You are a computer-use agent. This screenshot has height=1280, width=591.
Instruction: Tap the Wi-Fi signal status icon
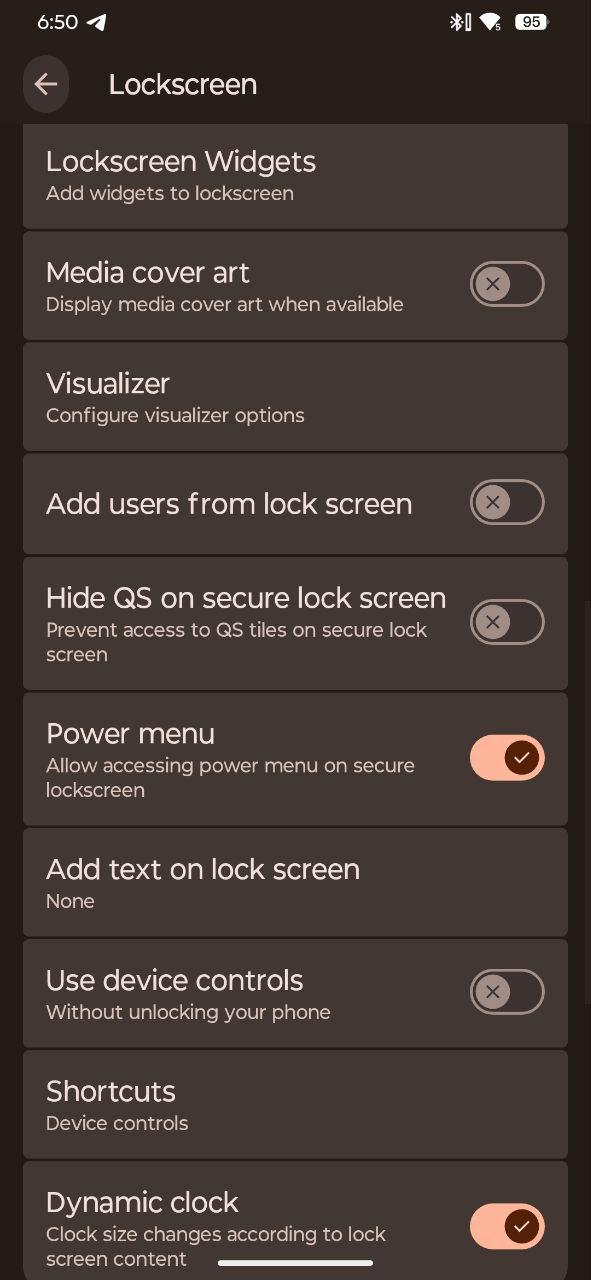click(491, 21)
